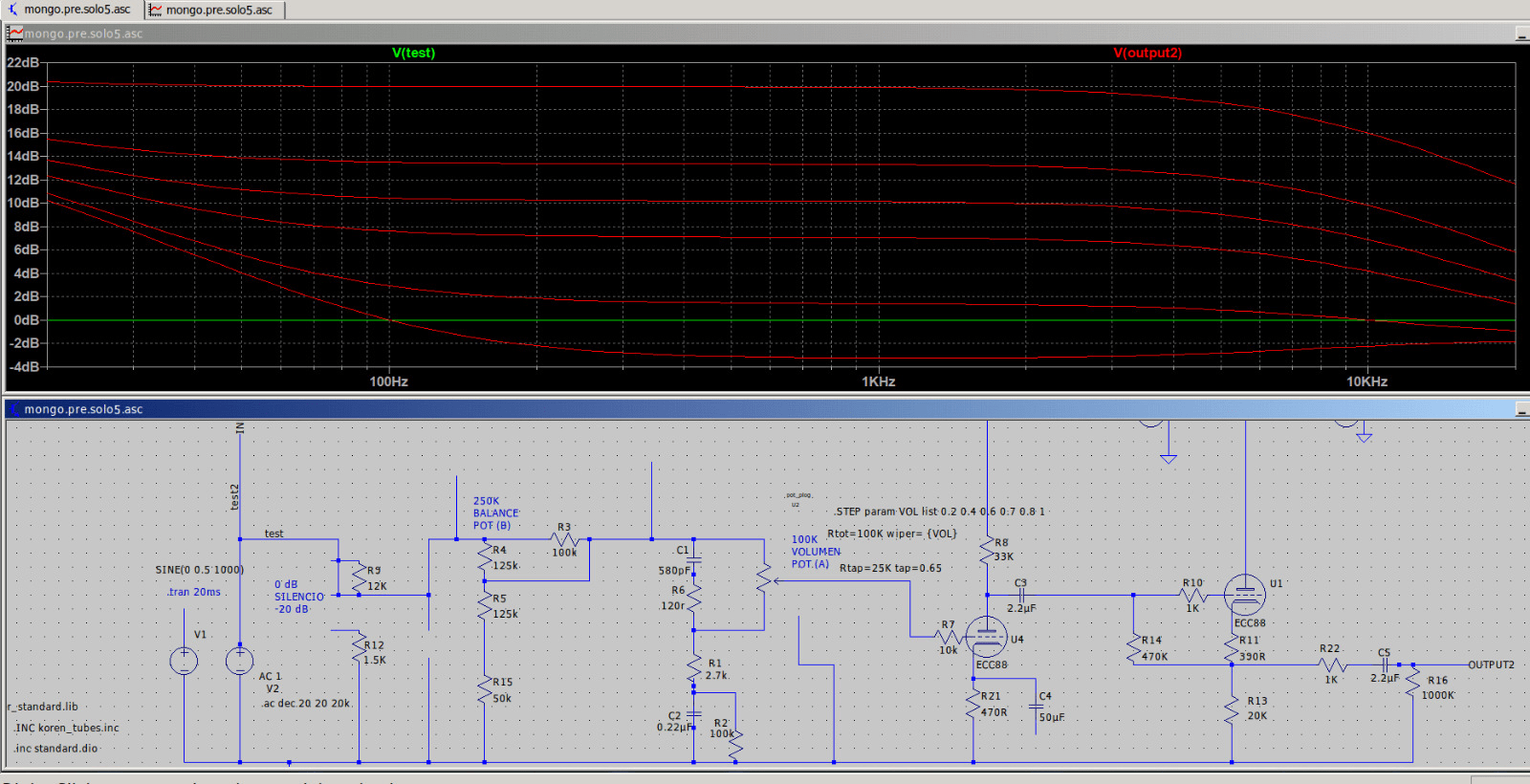Select resistor R3 100k
The width and height of the screenshot is (1530, 784).
pos(565,539)
